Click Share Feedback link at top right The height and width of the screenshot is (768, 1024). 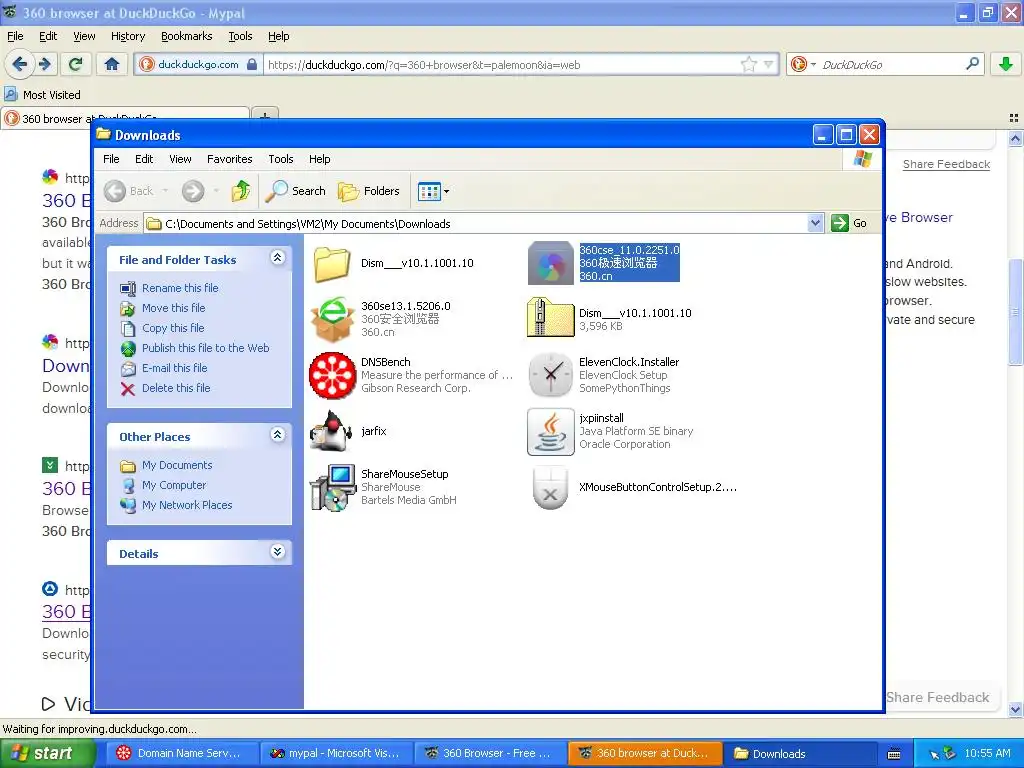[946, 164]
